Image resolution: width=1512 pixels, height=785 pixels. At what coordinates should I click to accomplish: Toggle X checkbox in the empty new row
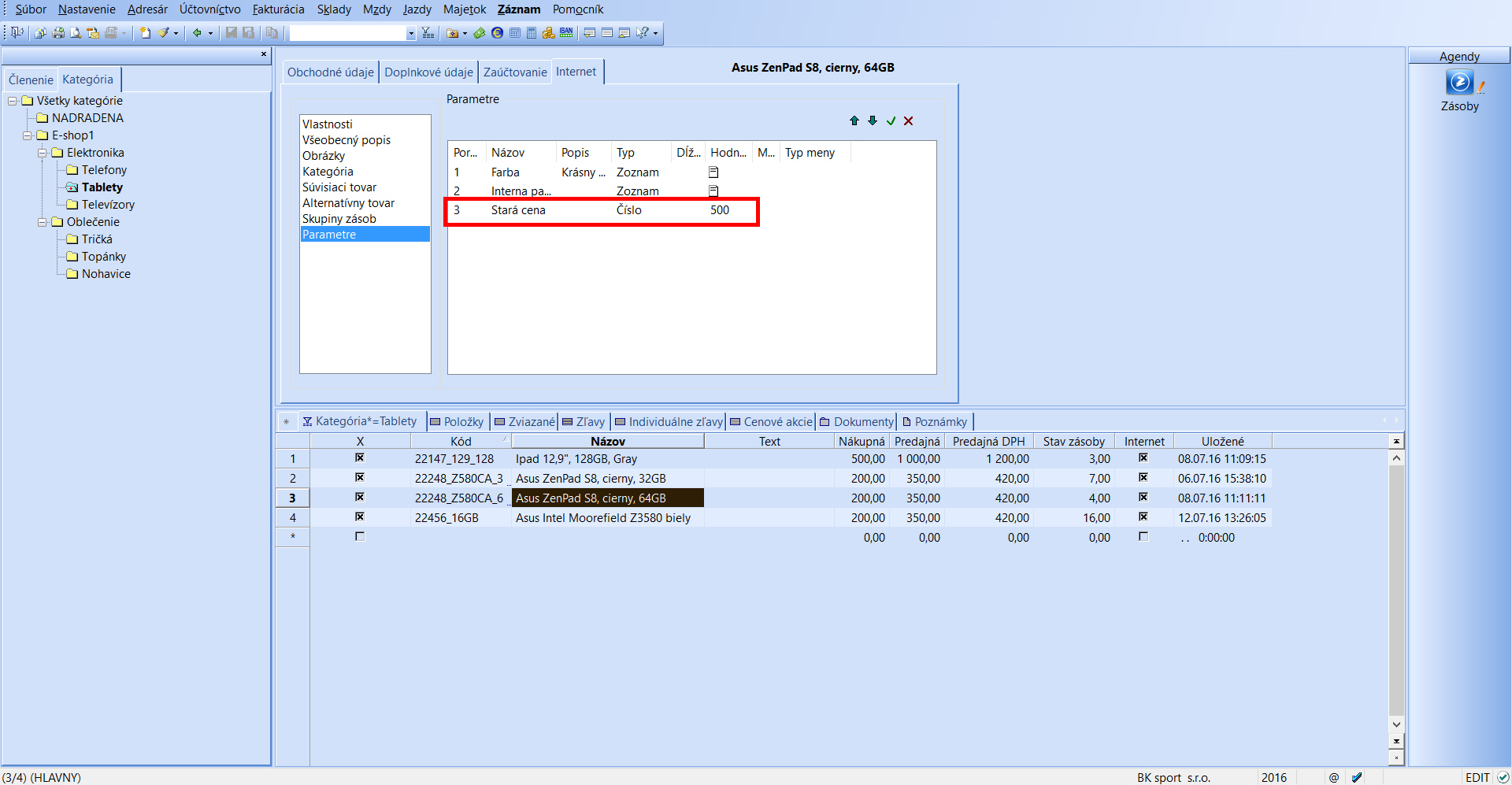[x=360, y=536]
